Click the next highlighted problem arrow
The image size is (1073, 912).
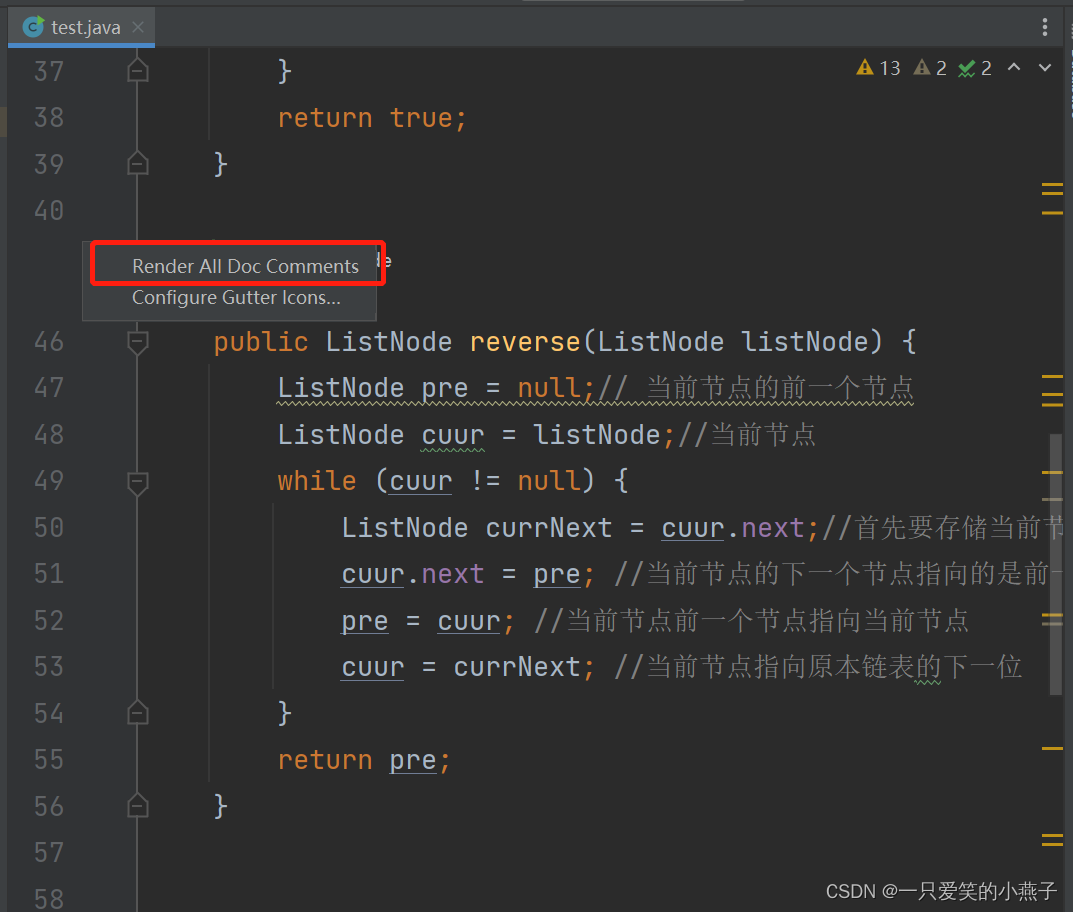(1044, 67)
